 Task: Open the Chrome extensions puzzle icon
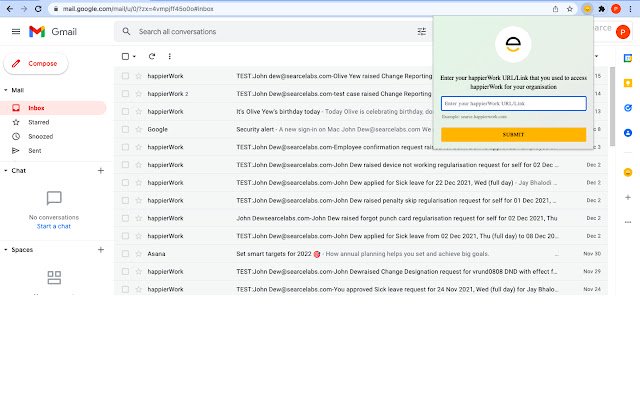(x=602, y=9)
